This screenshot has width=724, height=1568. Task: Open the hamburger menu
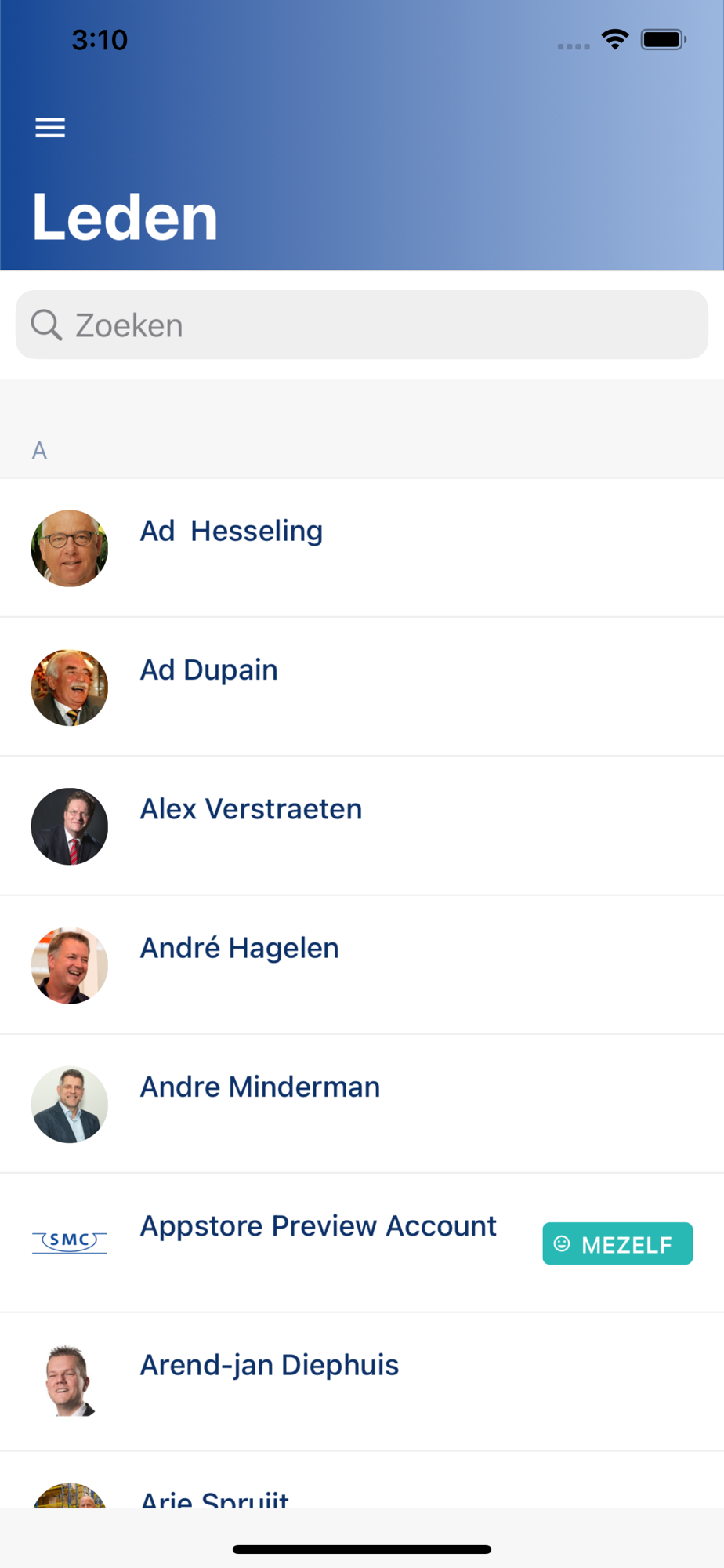click(50, 128)
